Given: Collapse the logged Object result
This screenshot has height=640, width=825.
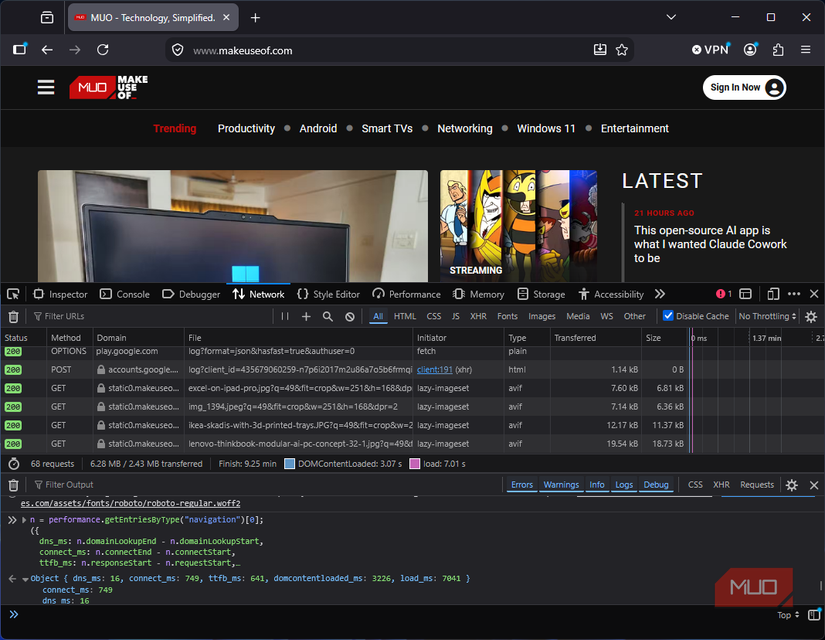Looking at the screenshot, I should coord(25,579).
